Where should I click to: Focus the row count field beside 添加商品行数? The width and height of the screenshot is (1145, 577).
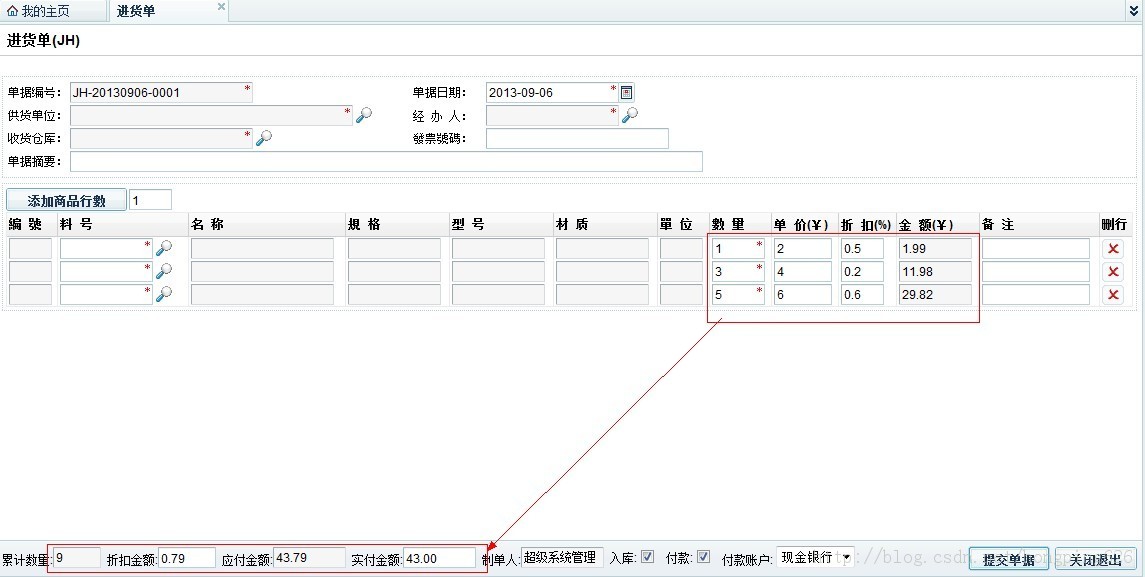point(150,200)
